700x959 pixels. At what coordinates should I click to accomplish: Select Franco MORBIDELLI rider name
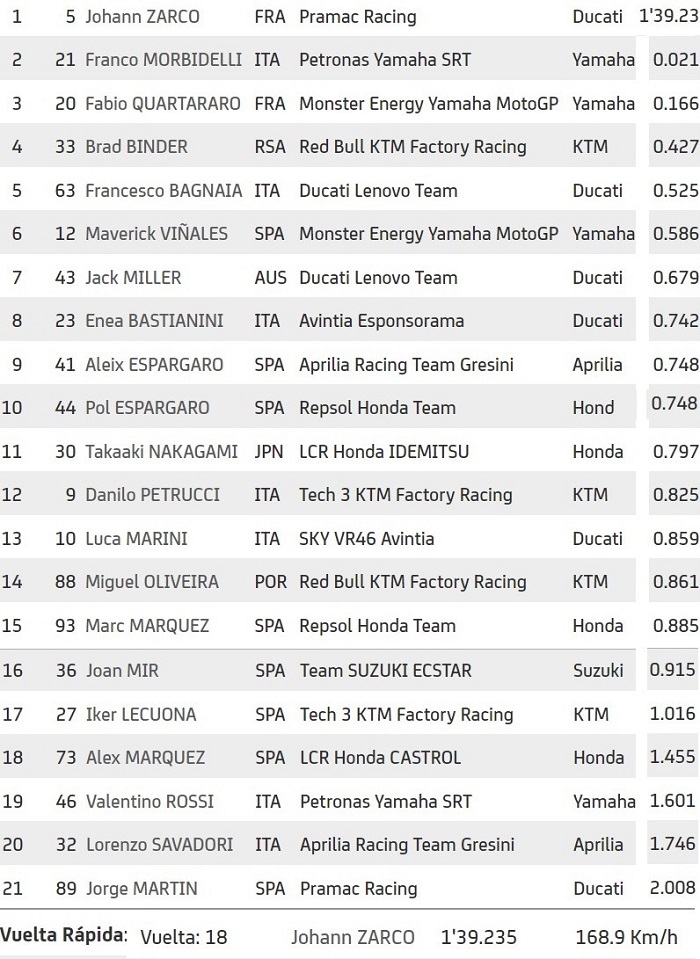(x=163, y=60)
